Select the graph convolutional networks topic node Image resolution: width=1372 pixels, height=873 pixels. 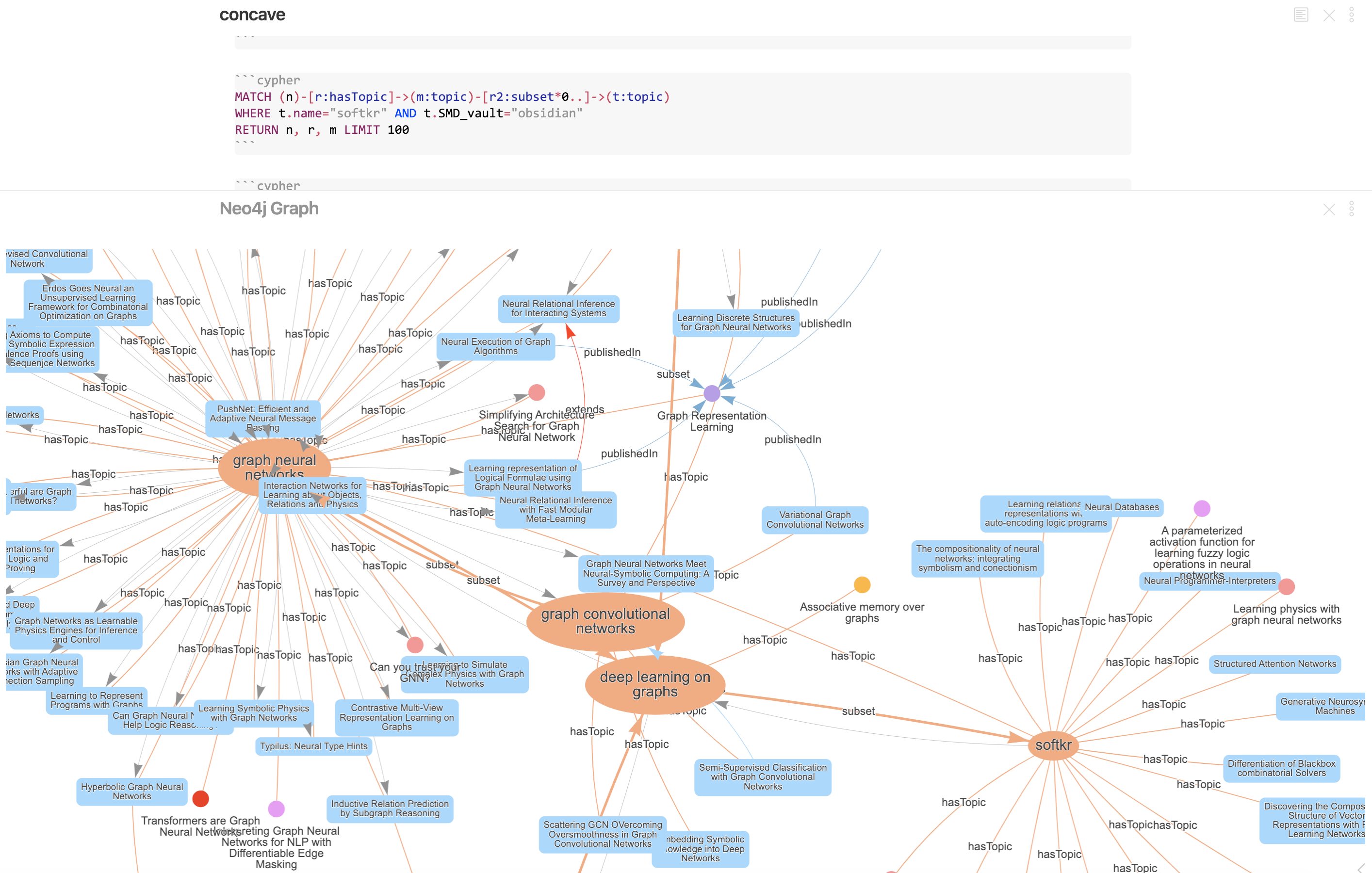pos(605,621)
